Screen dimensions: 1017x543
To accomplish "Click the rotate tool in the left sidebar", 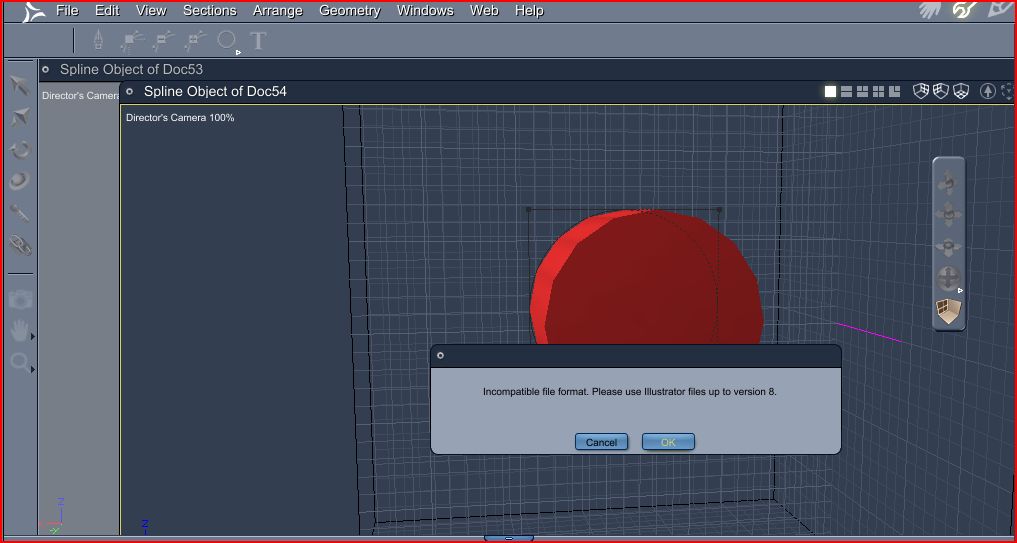I will pyautogui.click(x=20, y=150).
